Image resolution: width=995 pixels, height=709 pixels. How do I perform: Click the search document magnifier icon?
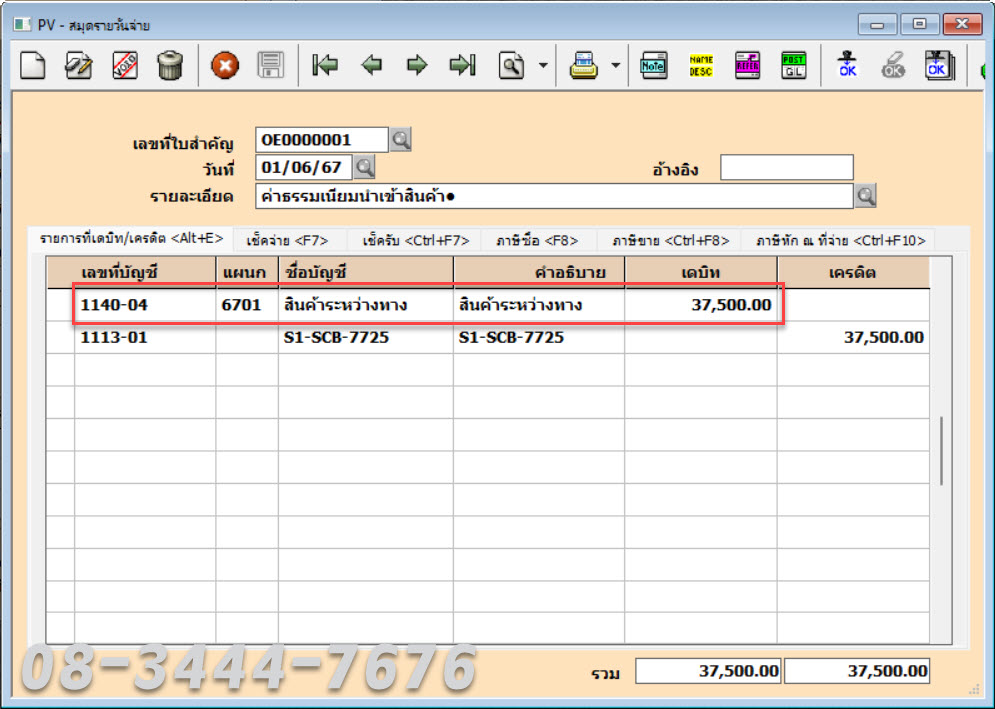coord(511,65)
